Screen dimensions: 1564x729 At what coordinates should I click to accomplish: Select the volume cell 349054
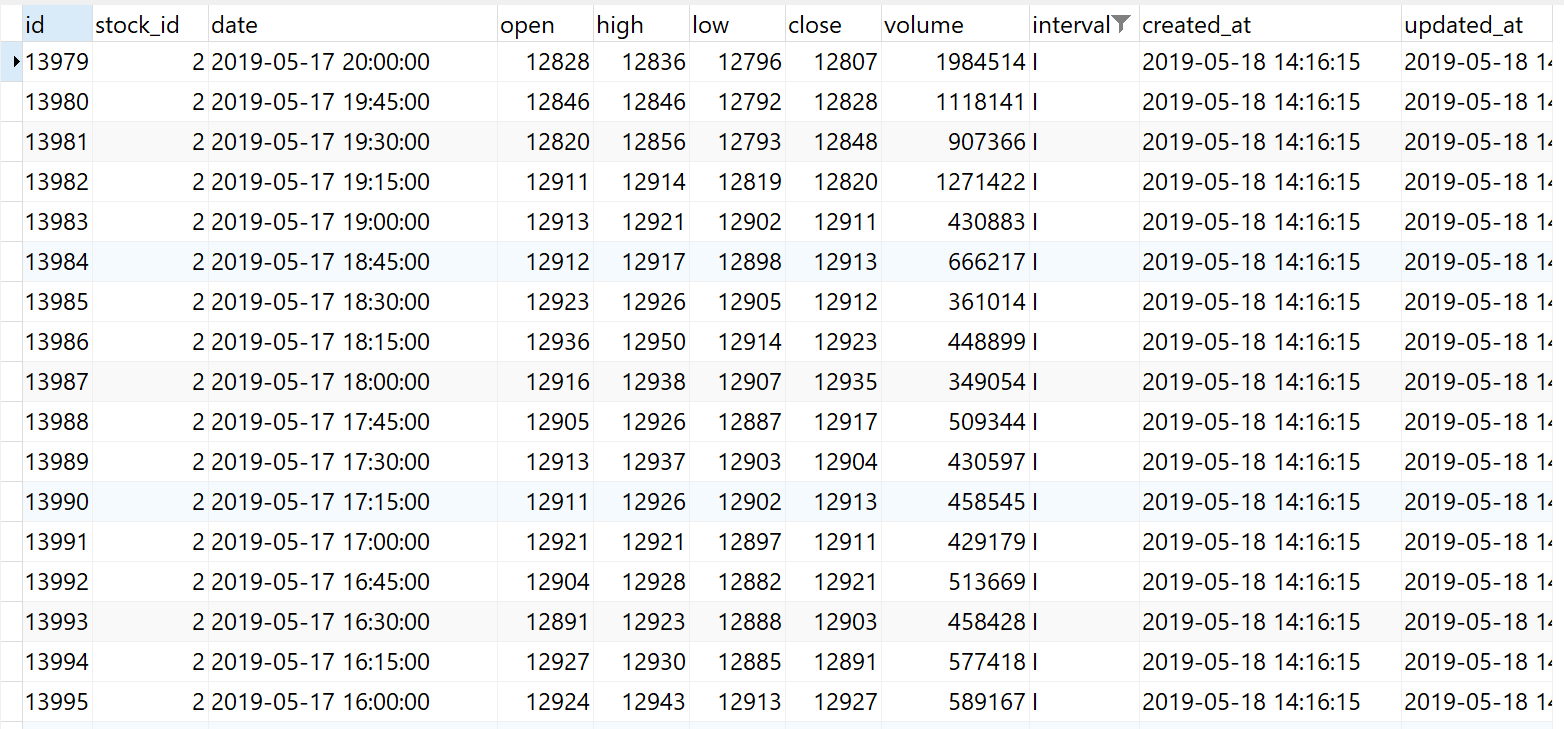[955, 382]
